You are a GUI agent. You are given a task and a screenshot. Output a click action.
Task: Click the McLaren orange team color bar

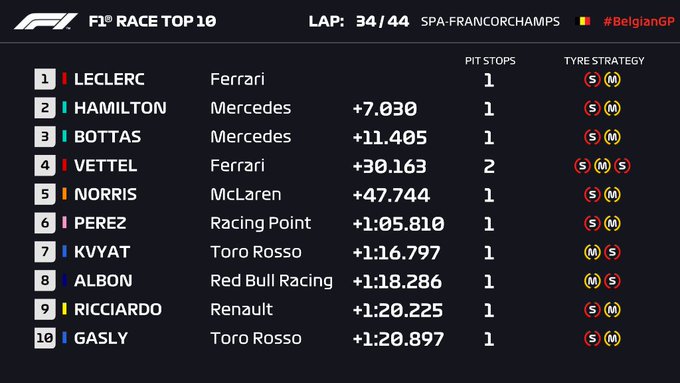[65, 194]
